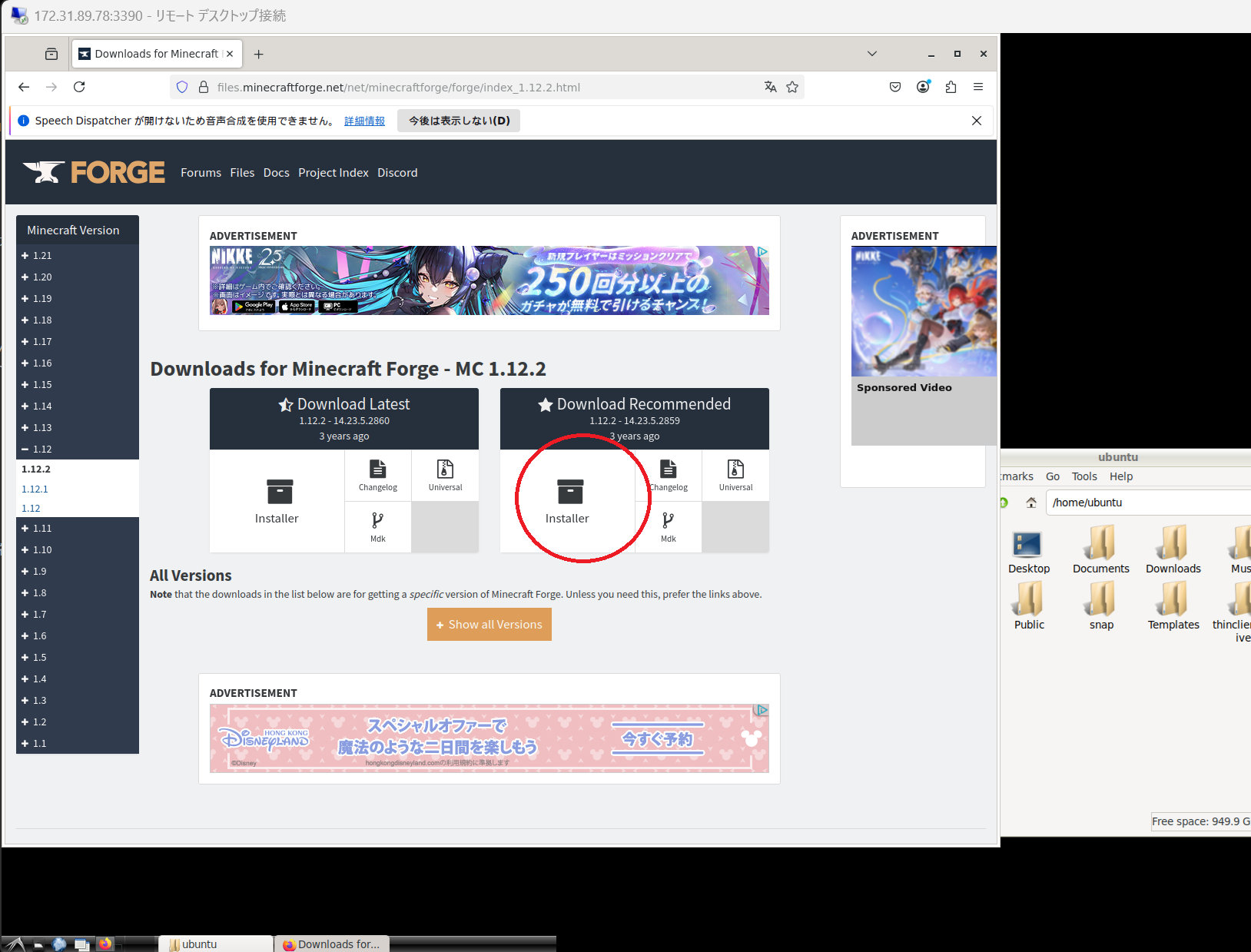Viewport: 1251px width, 952px height.
Task: Open a new browser tab
Action: 259,54
